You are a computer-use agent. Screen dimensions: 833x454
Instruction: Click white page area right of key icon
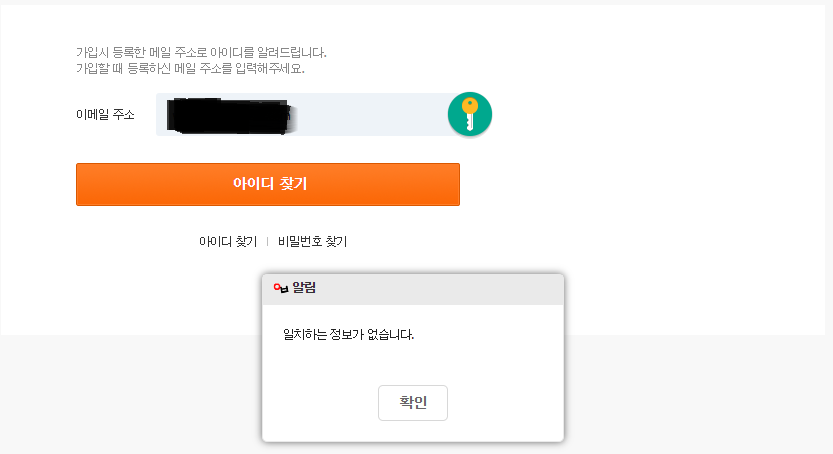tap(650, 114)
